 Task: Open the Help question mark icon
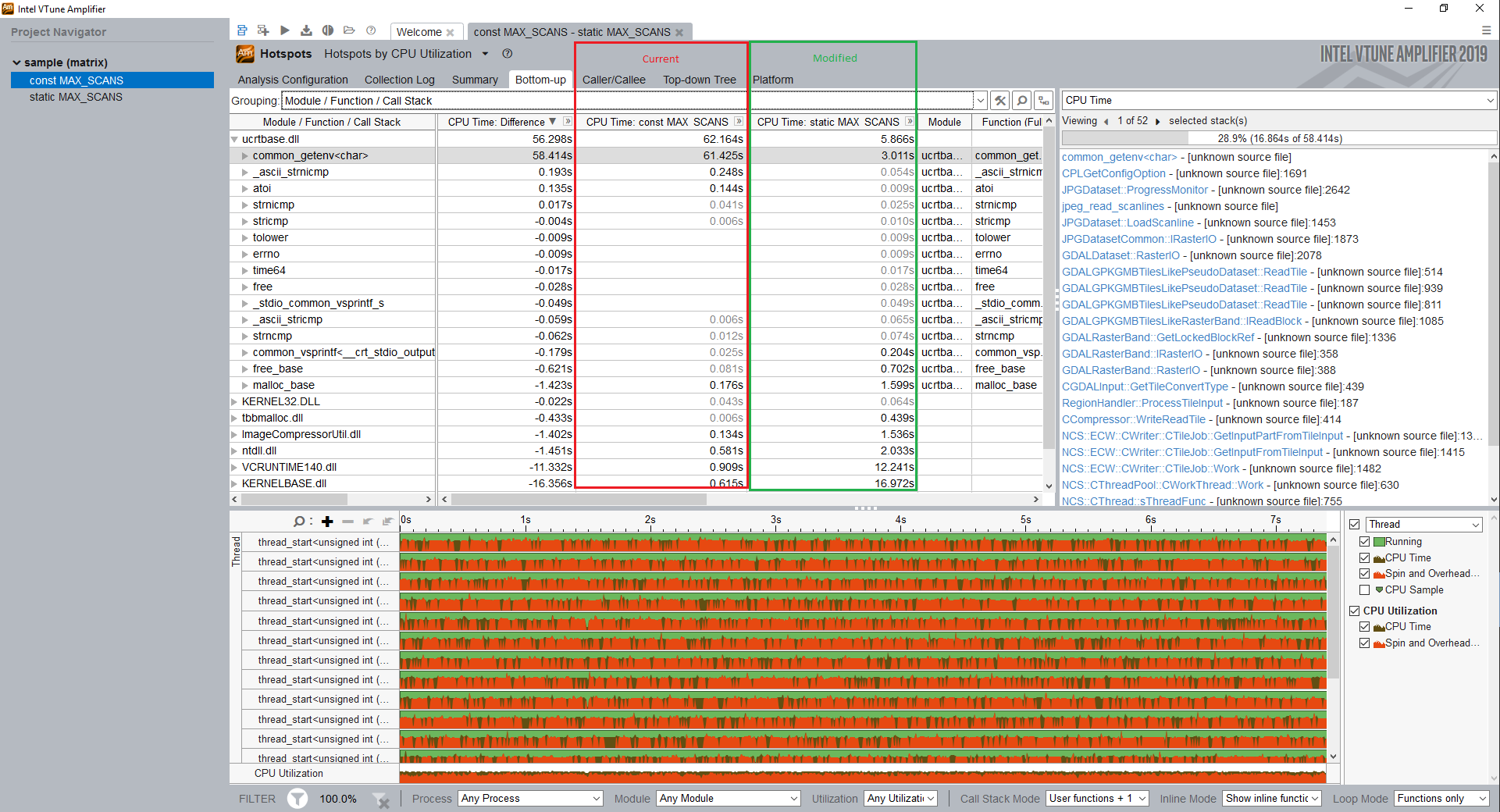click(x=372, y=30)
